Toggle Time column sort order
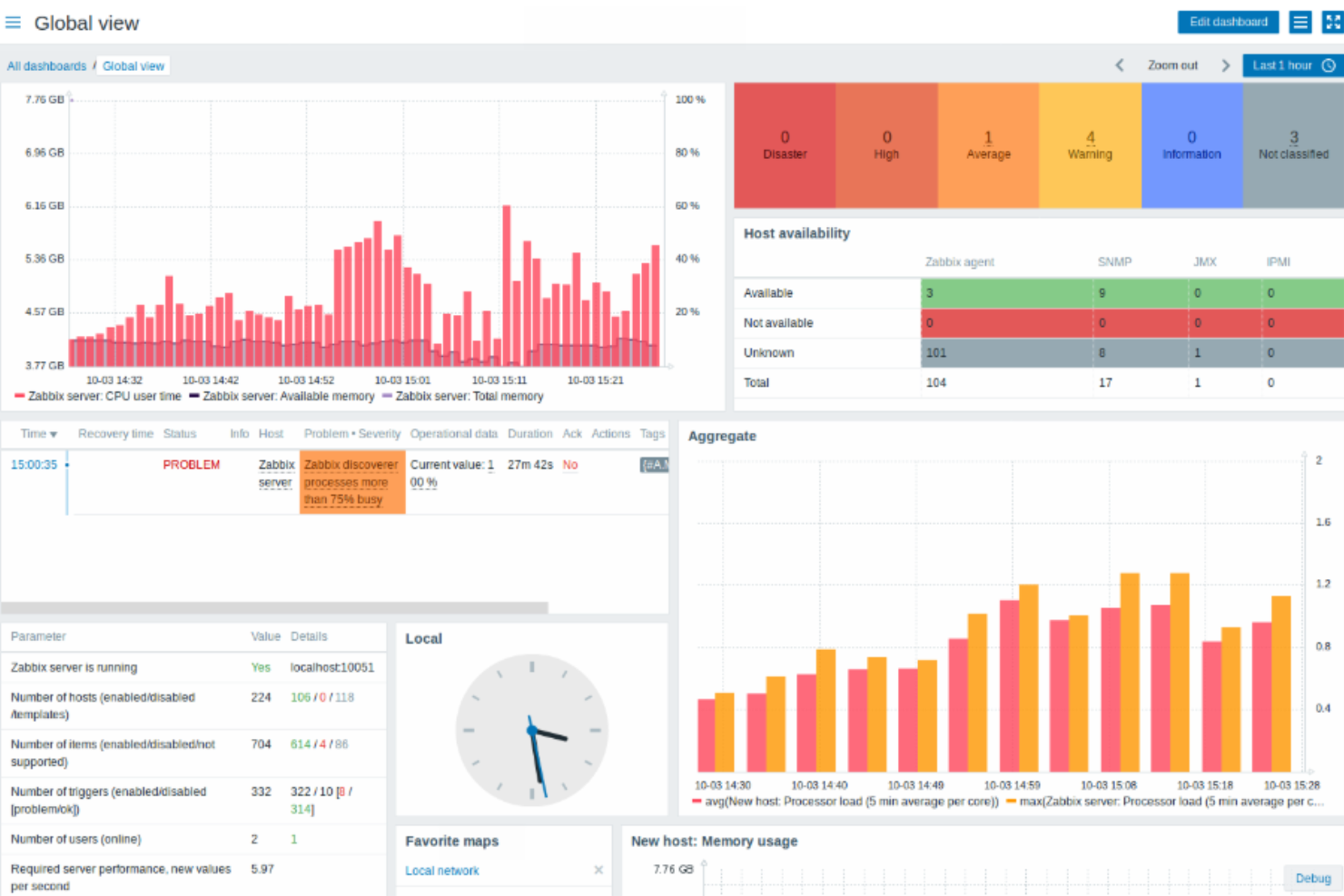1344x896 pixels. pos(36,434)
